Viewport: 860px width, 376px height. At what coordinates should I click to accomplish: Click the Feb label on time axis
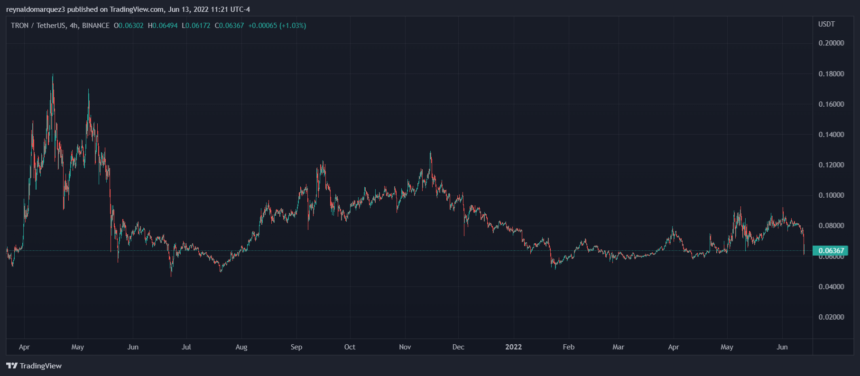[569, 347]
